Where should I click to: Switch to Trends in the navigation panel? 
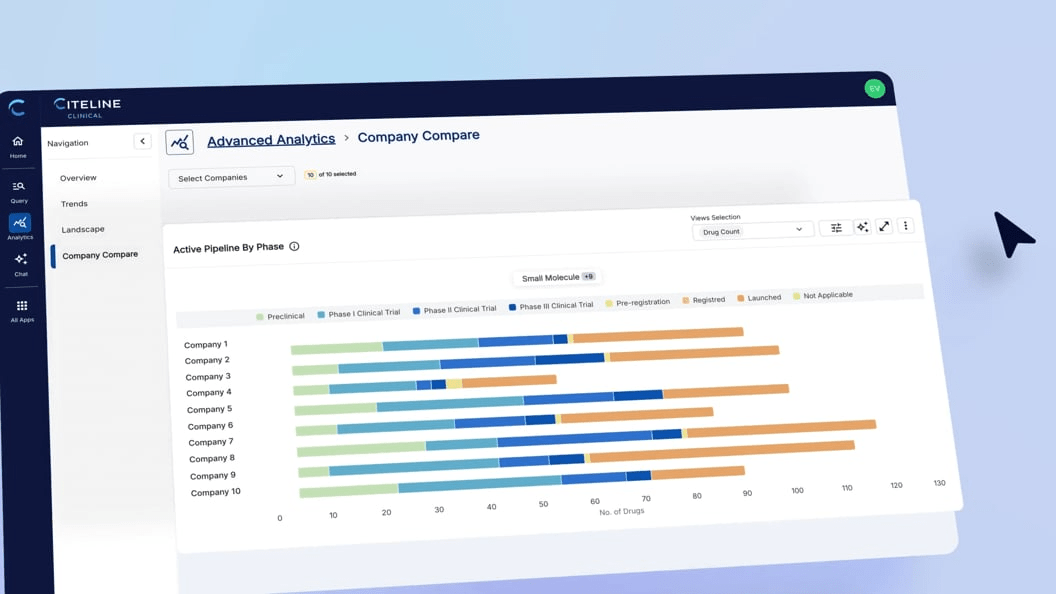pos(74,203)
